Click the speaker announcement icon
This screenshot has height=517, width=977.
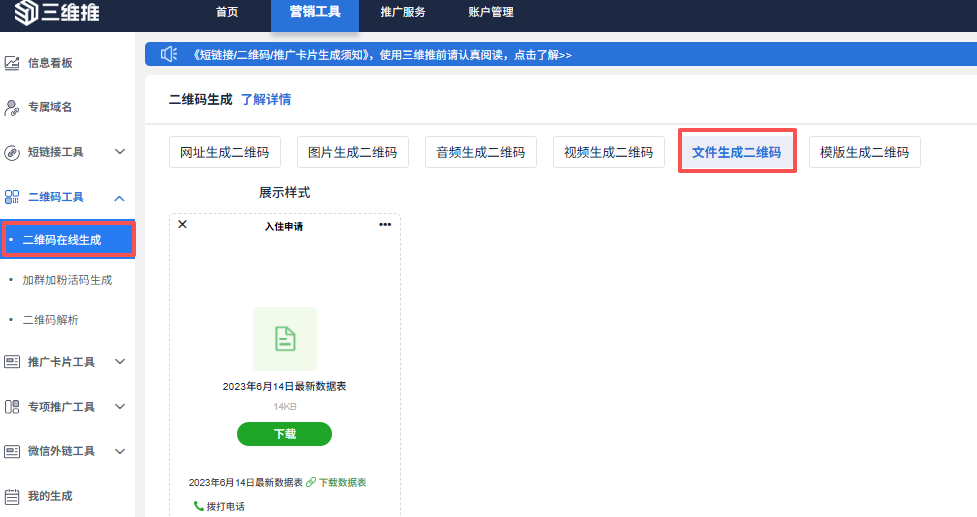[x=168, y=55]
